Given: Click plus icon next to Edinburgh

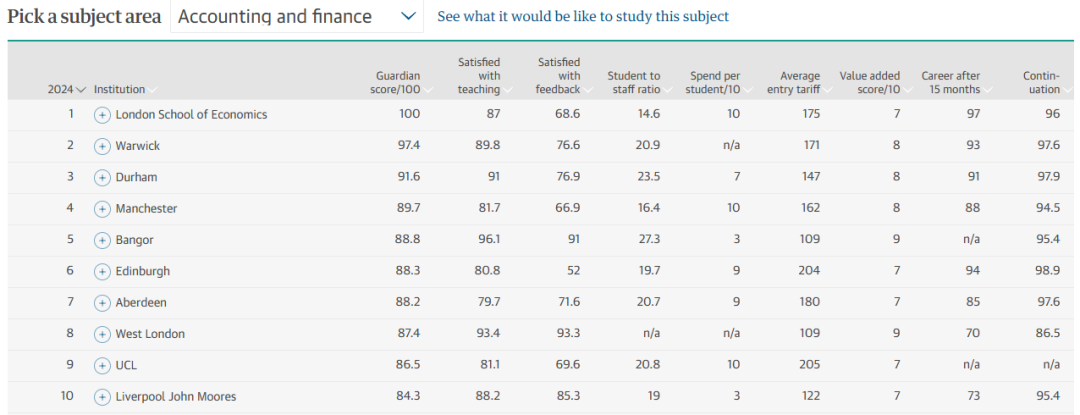Looking at the screenshot, I should (x=102, y=272).
